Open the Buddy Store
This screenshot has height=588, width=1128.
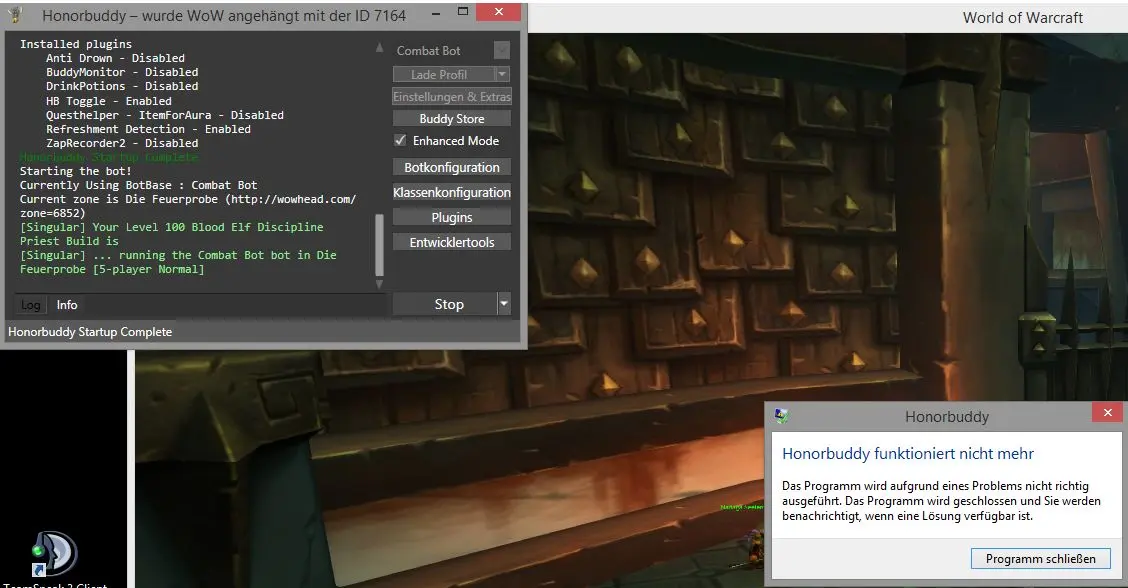click(452, 119)
